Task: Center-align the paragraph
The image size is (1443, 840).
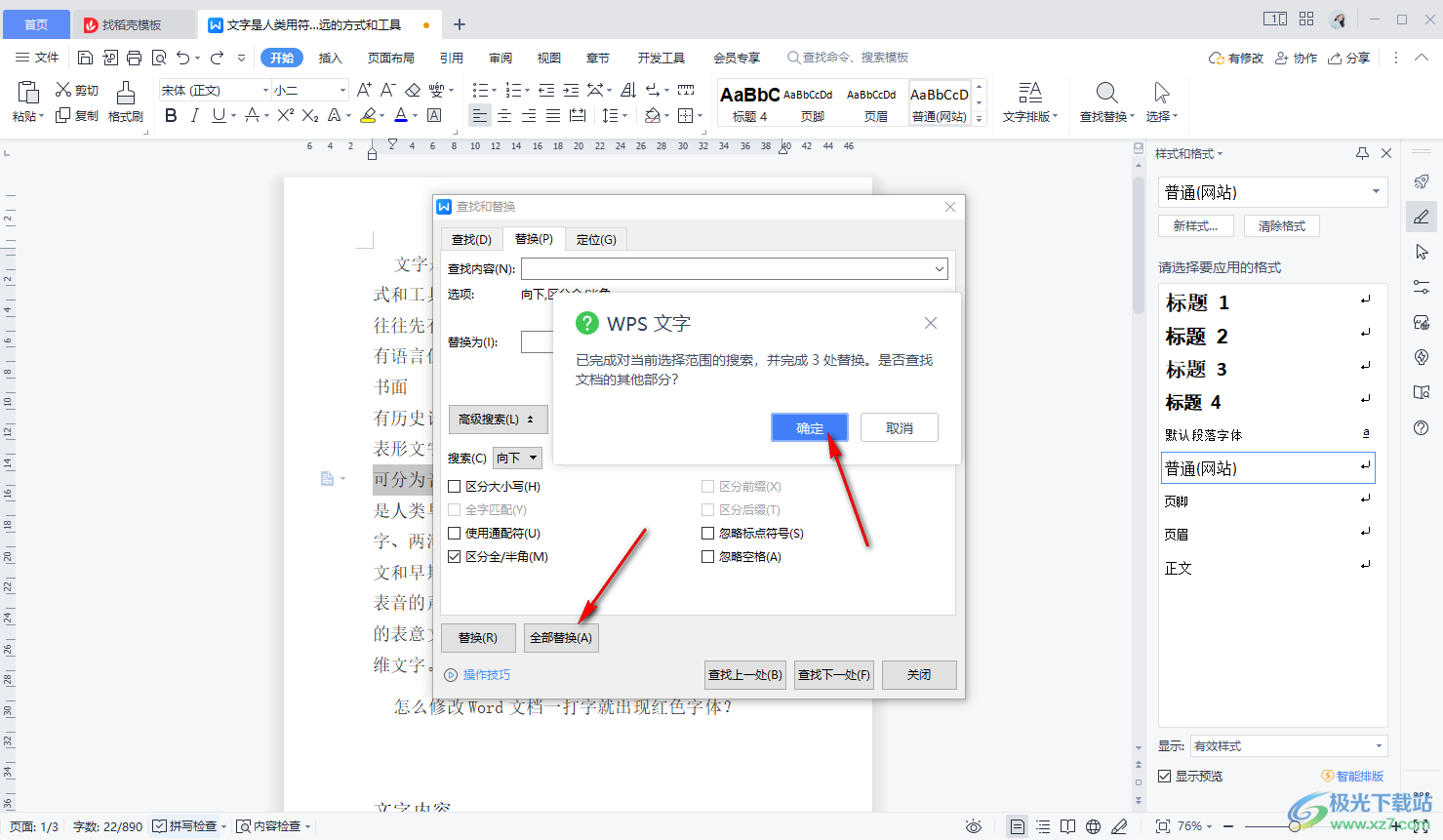Action: coord(504,115)
